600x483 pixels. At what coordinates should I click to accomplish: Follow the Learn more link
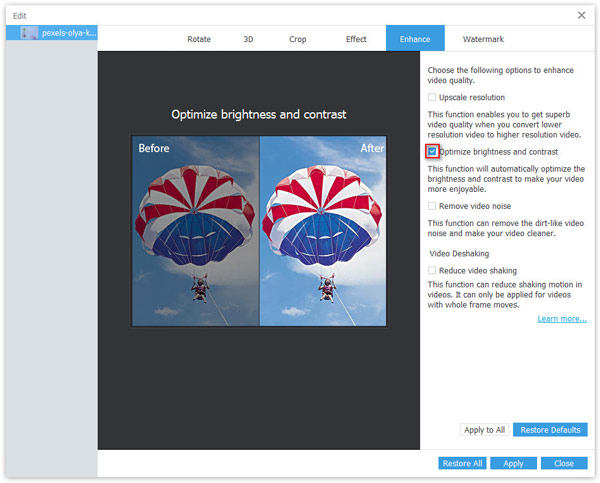click(562, 319)
